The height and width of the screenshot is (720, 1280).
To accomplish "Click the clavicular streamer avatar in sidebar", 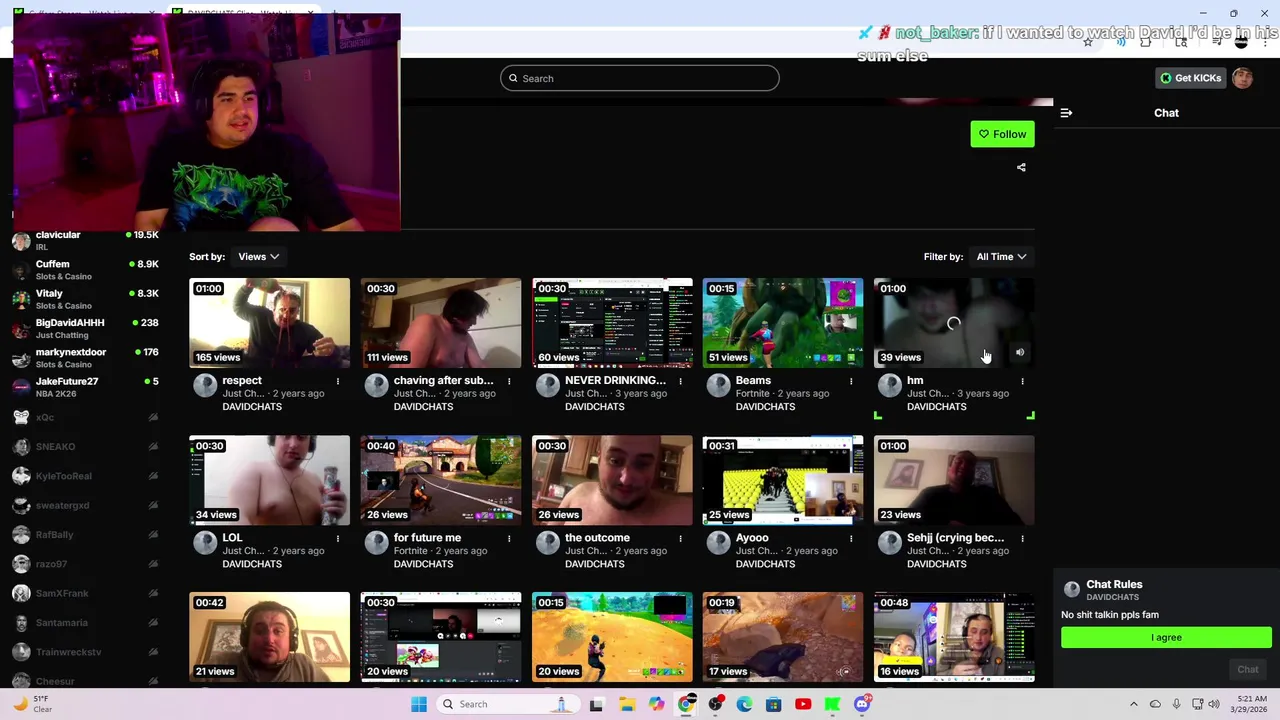I will 21,241.
